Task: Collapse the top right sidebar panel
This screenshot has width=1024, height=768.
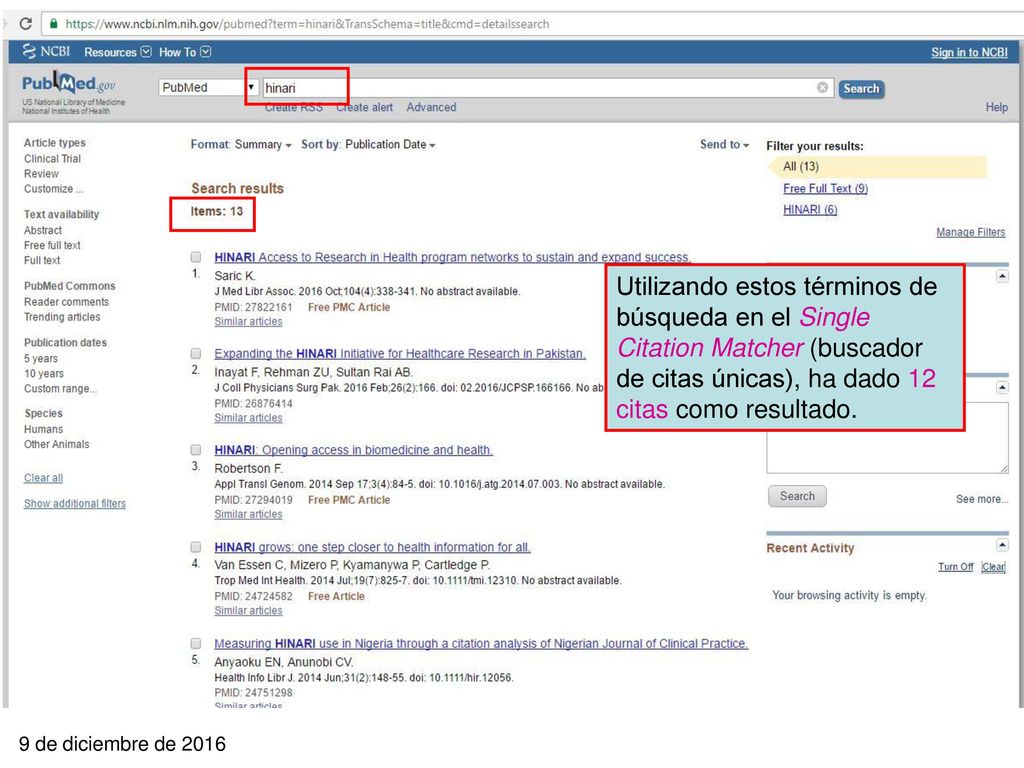Action: [x=1002, y=276]
